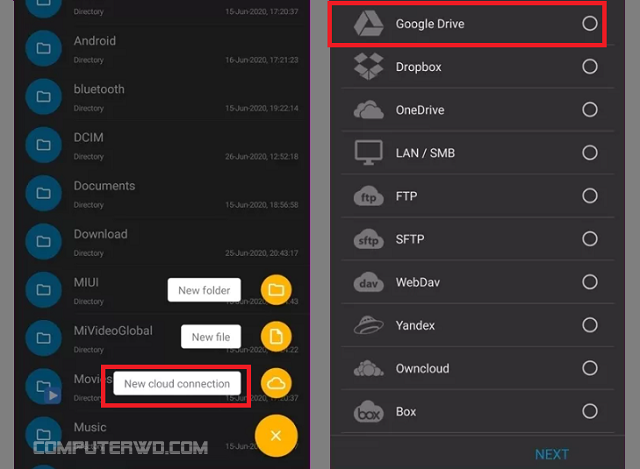640x469 pixels.
Task: Click the Music directory name
Action: pyautogui.click(x=90, y=427)
